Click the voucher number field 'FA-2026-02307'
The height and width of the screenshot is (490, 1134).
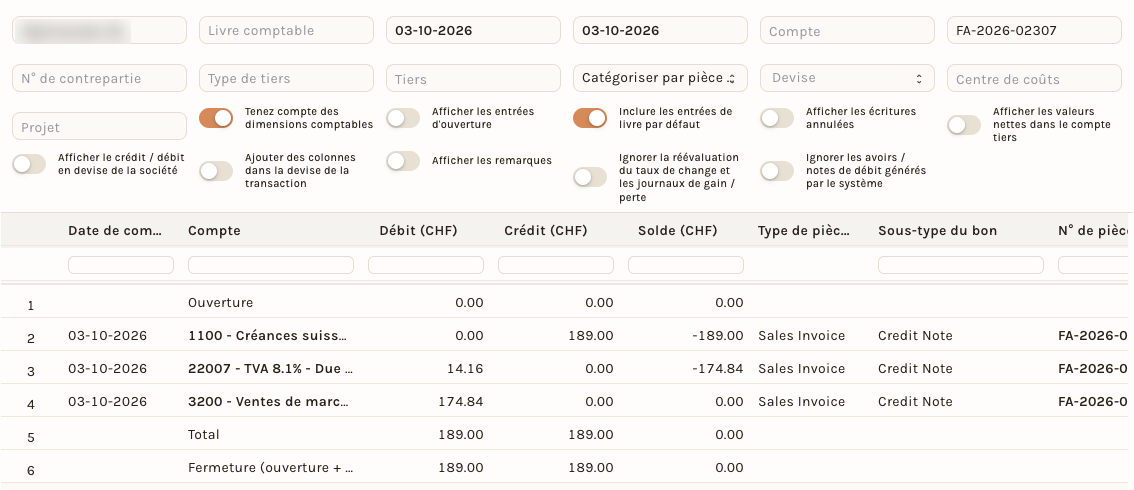(1034, 30)
